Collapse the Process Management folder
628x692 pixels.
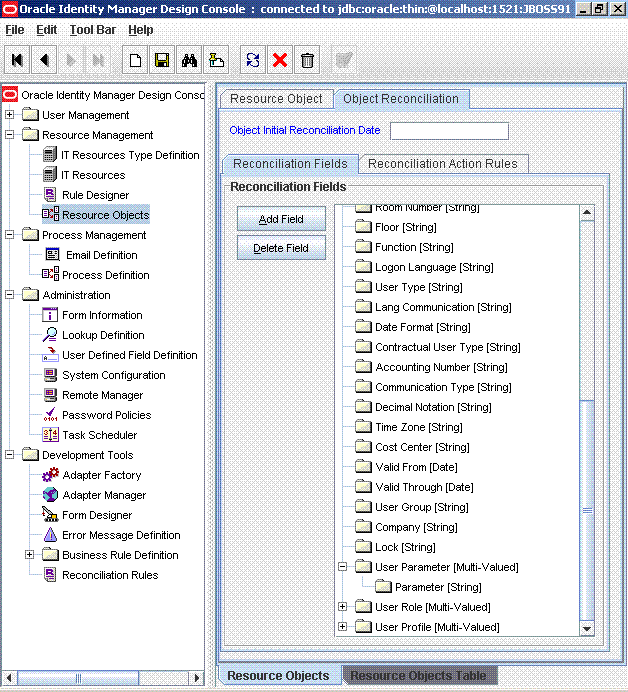click(x=9, y=235)
